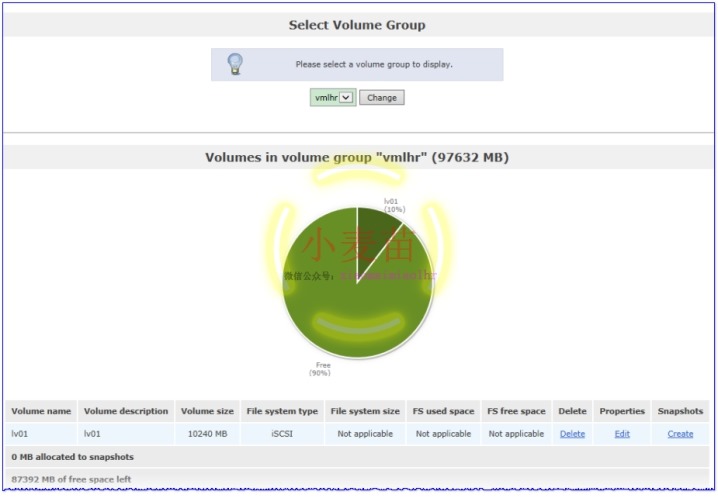This screenshot has width=718, height=499.
Task: Click the Properties column header
Action: (622, 411)
